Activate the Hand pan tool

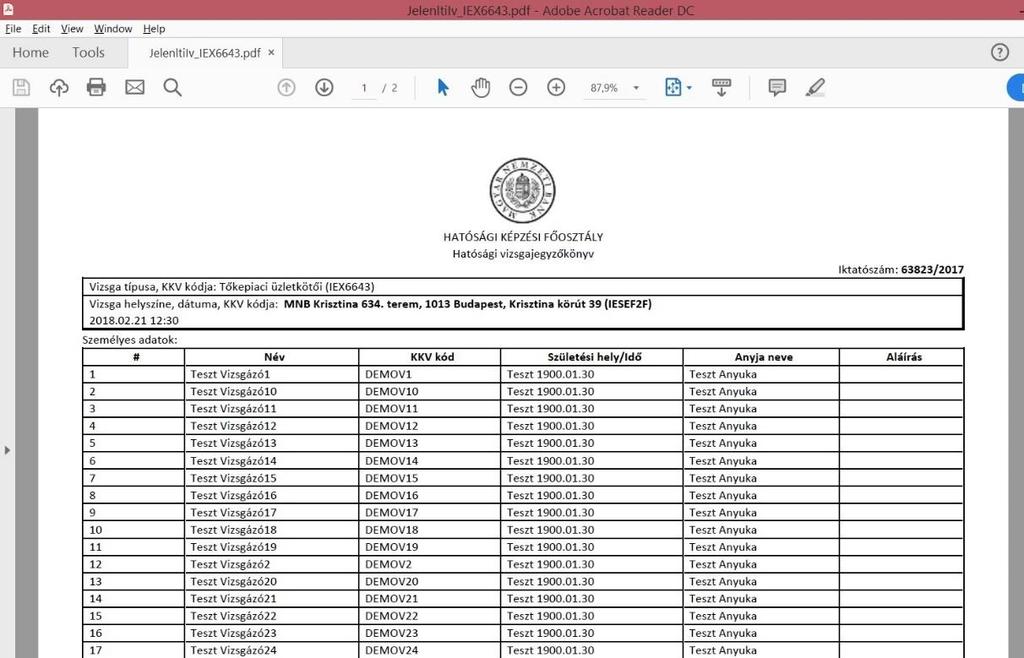(481, 87)
